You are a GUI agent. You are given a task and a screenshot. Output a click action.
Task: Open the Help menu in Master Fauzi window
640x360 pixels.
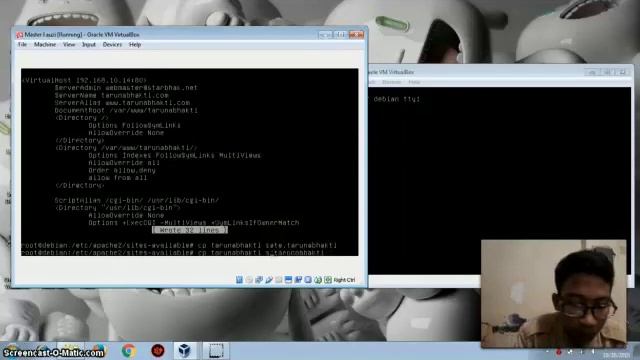point(135,44)
